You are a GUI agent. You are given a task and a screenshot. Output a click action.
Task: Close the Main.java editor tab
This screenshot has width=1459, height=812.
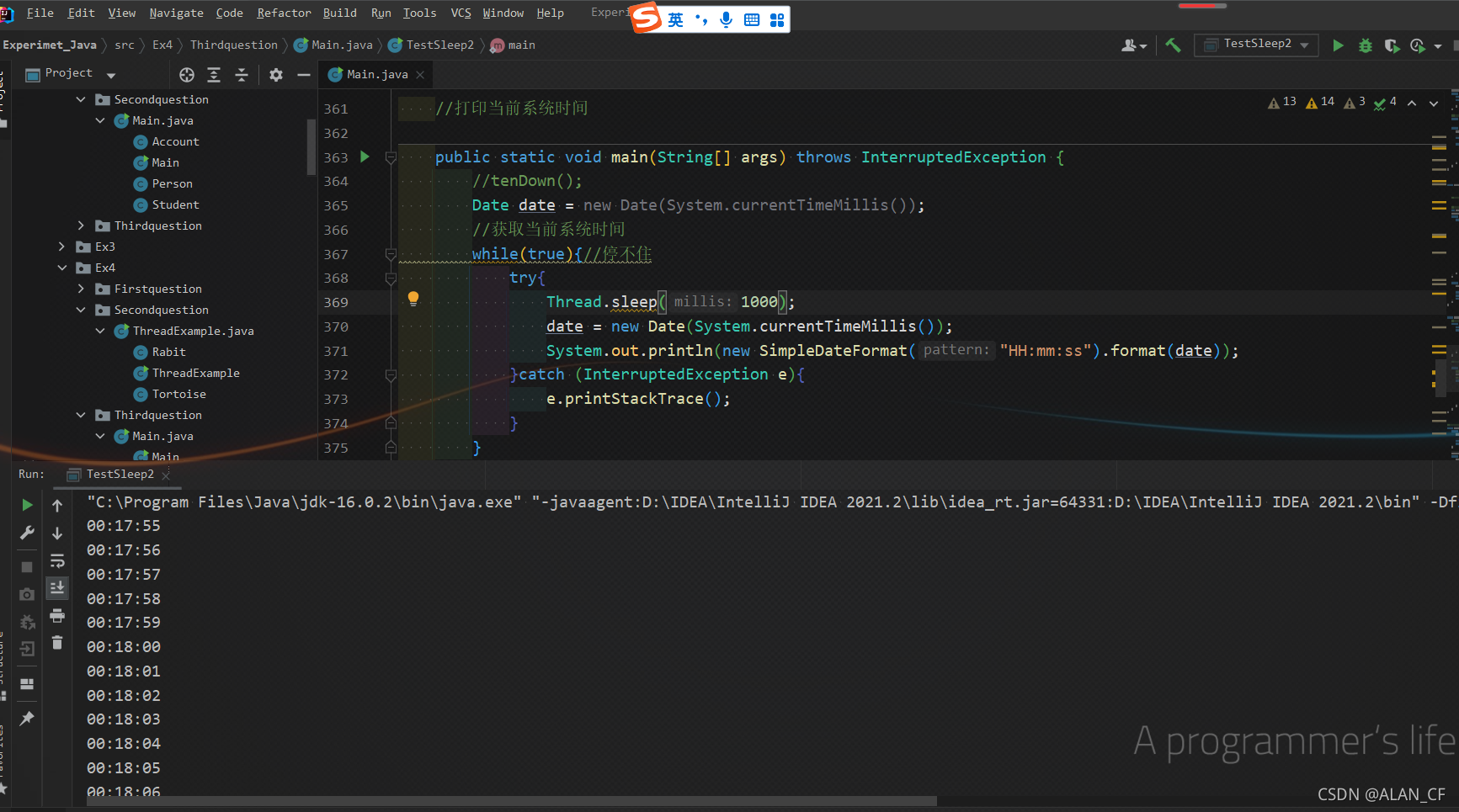point(420,75)
